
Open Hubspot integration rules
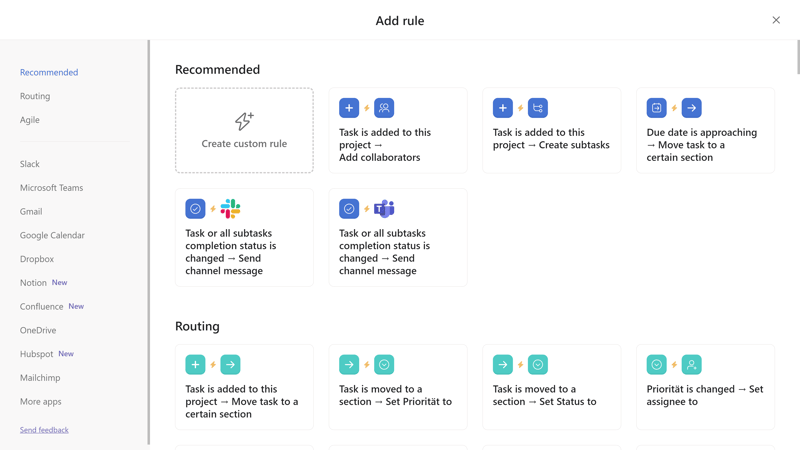(36, 354)
